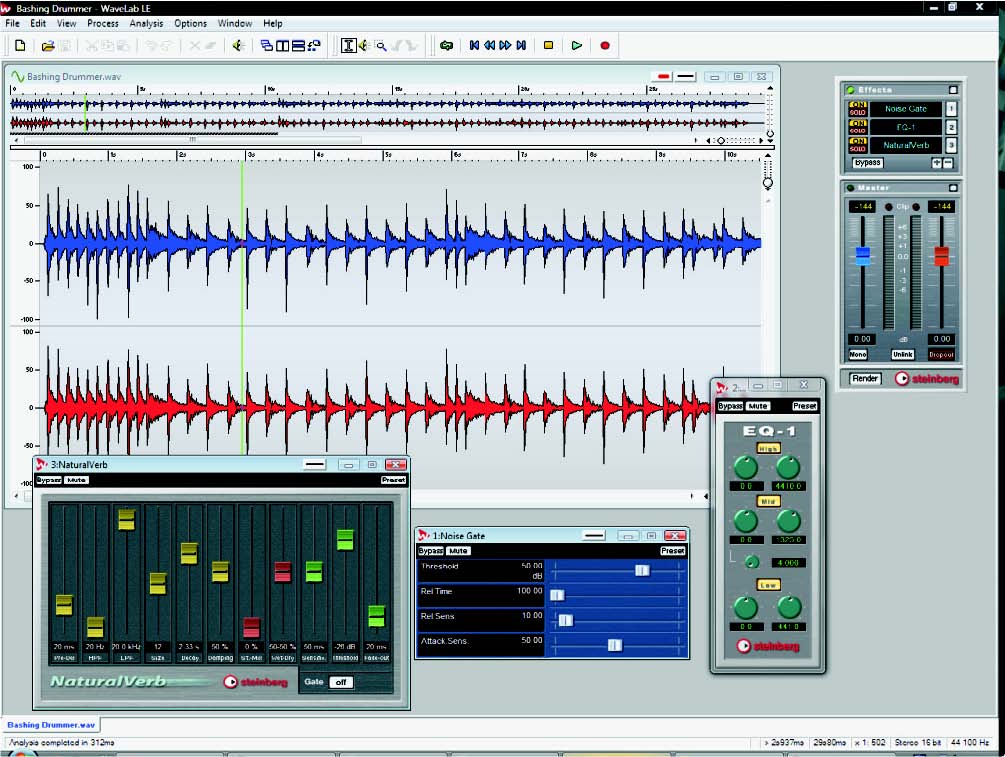
Task: Click the fast-forward transport button
Action: click(x=505, y=46)
